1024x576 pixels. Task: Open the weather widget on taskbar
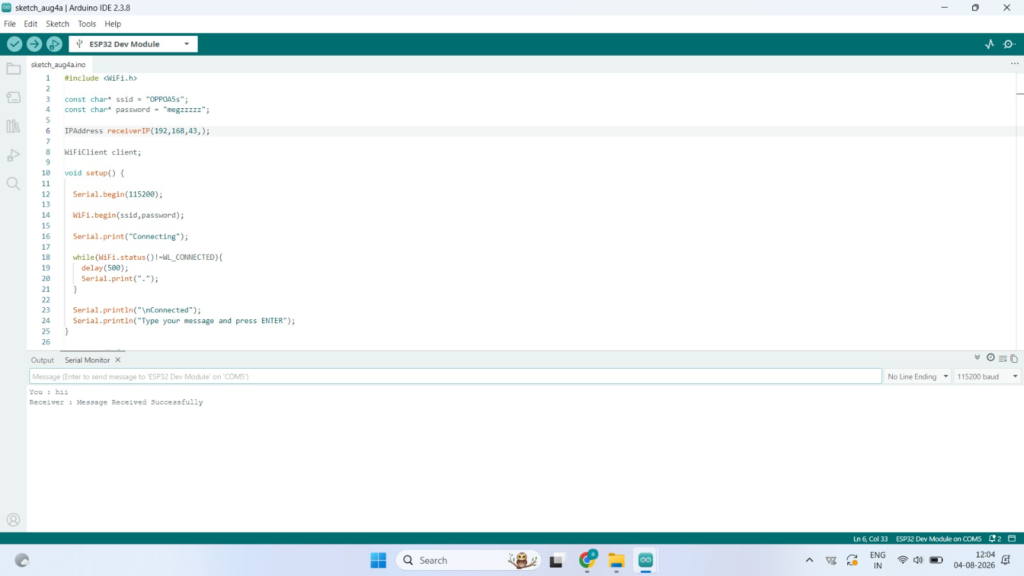tap(22, 560)
